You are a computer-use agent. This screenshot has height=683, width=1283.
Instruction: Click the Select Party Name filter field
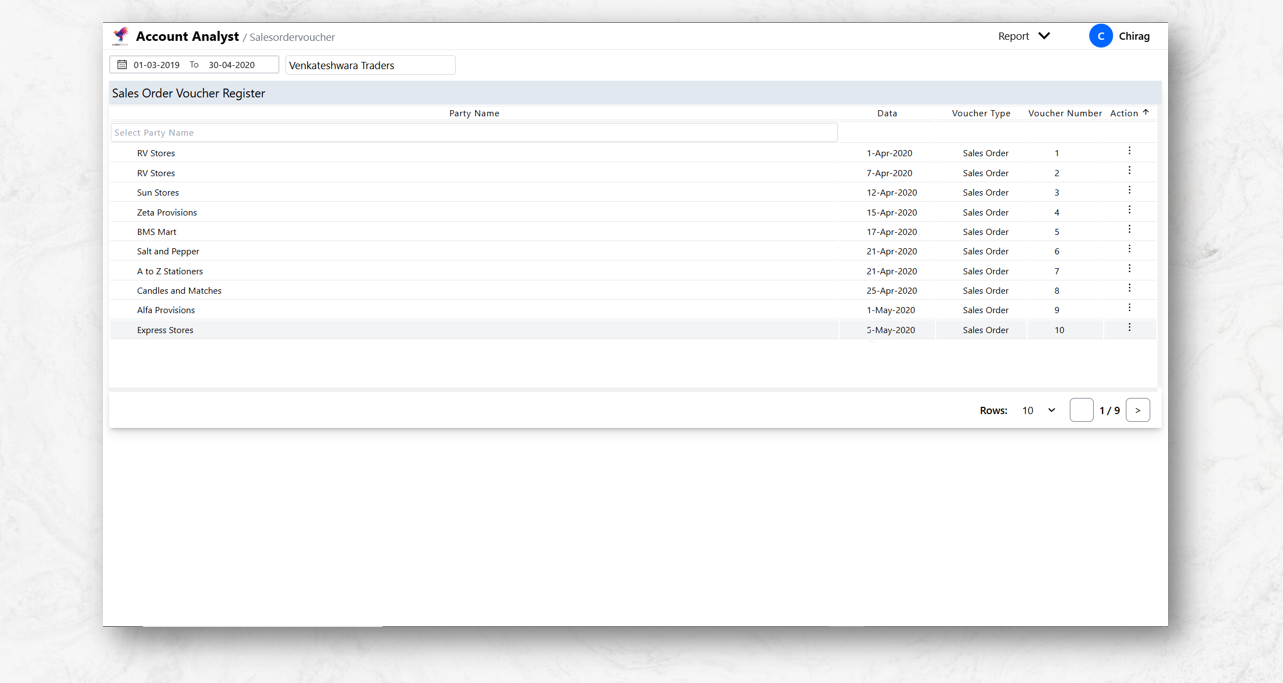tap(474, 133)
